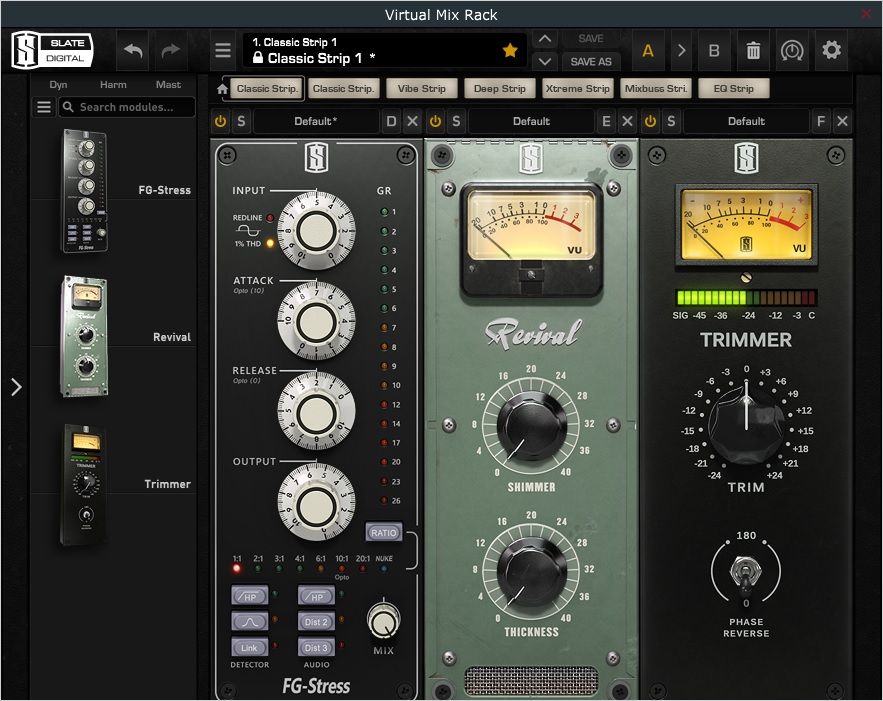Copy A to B with arrow button
Image resolution: width=883 pixels, height=701 pixels.
coord(681,51)
